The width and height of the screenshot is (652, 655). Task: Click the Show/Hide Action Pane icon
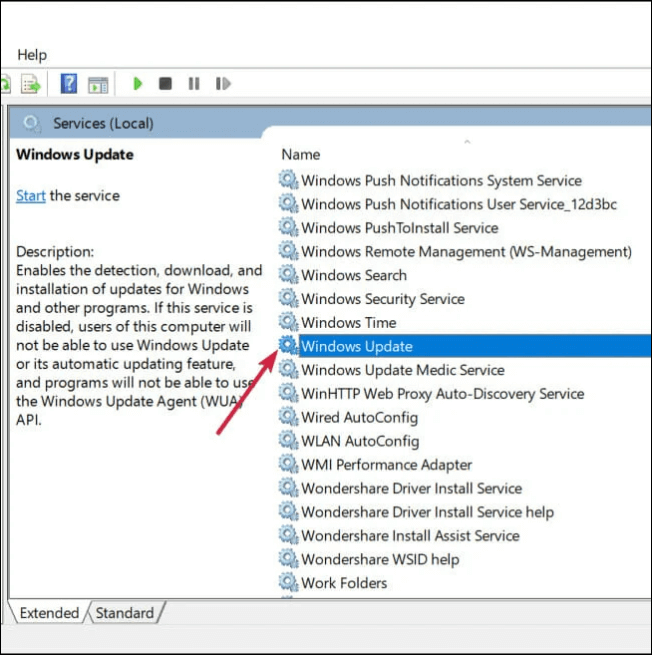click(x=98, y=85)
